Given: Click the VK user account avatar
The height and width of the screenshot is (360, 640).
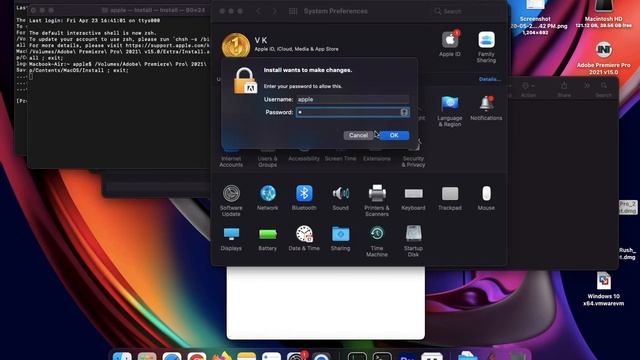Looking at the screenshot, I should pos(236,46).
